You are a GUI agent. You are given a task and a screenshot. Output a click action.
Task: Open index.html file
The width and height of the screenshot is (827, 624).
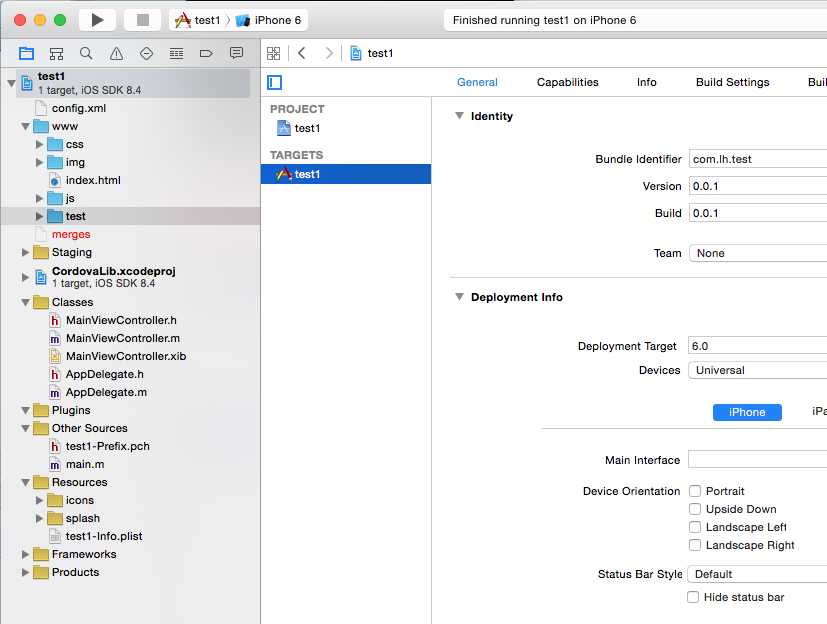(92, 180)
